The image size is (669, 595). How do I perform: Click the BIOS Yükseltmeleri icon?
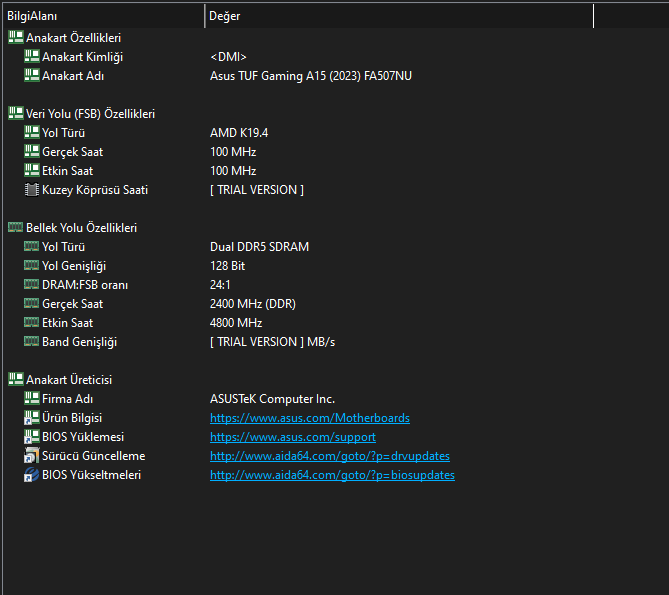[x=32, y=475]
